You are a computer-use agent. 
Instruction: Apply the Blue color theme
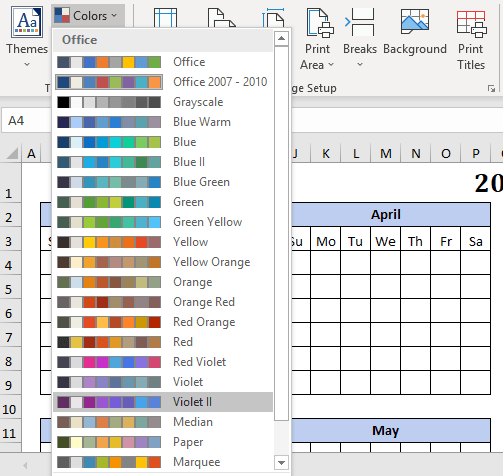pos(163,142)
